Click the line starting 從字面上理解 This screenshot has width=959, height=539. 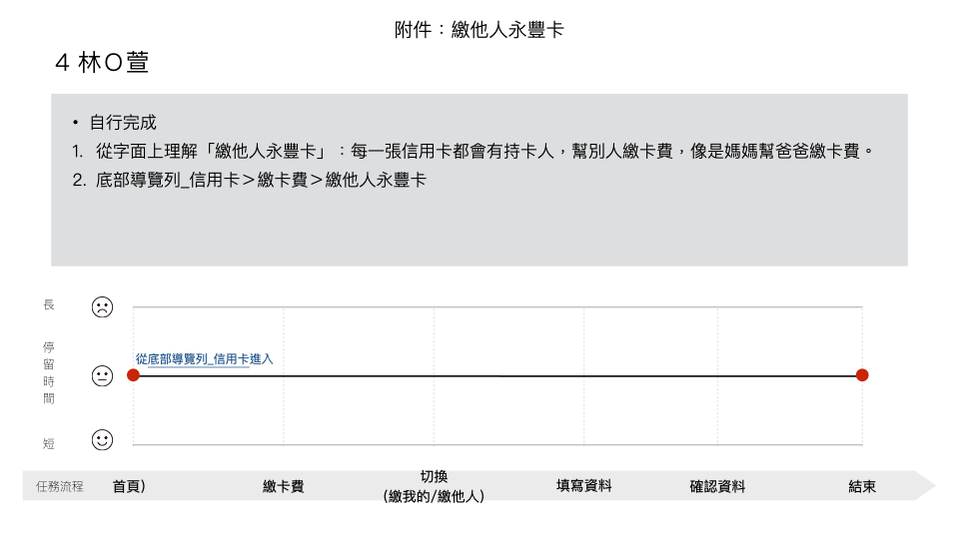[485, 151]
